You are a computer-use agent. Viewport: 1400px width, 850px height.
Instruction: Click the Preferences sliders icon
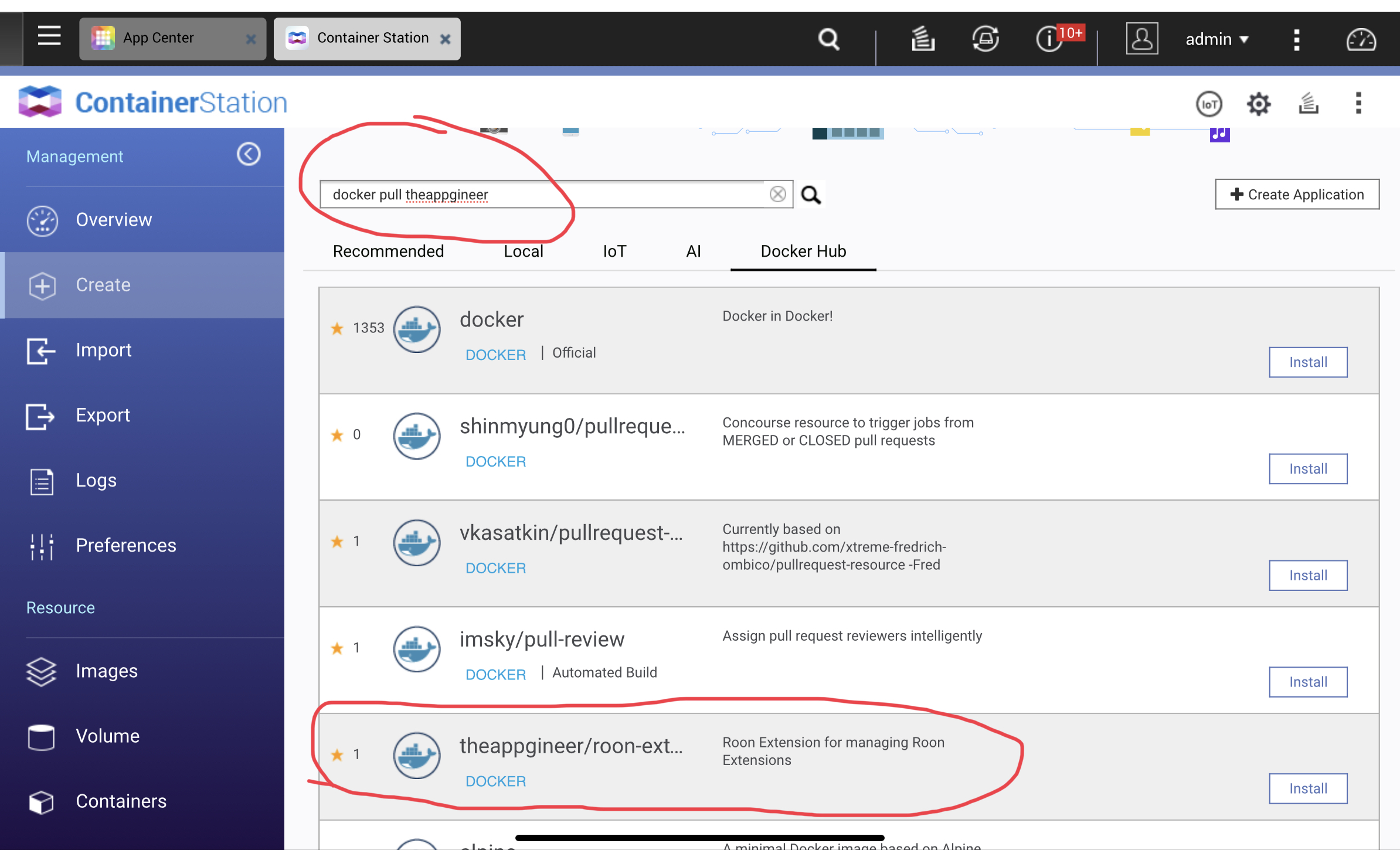coord(42,546)
